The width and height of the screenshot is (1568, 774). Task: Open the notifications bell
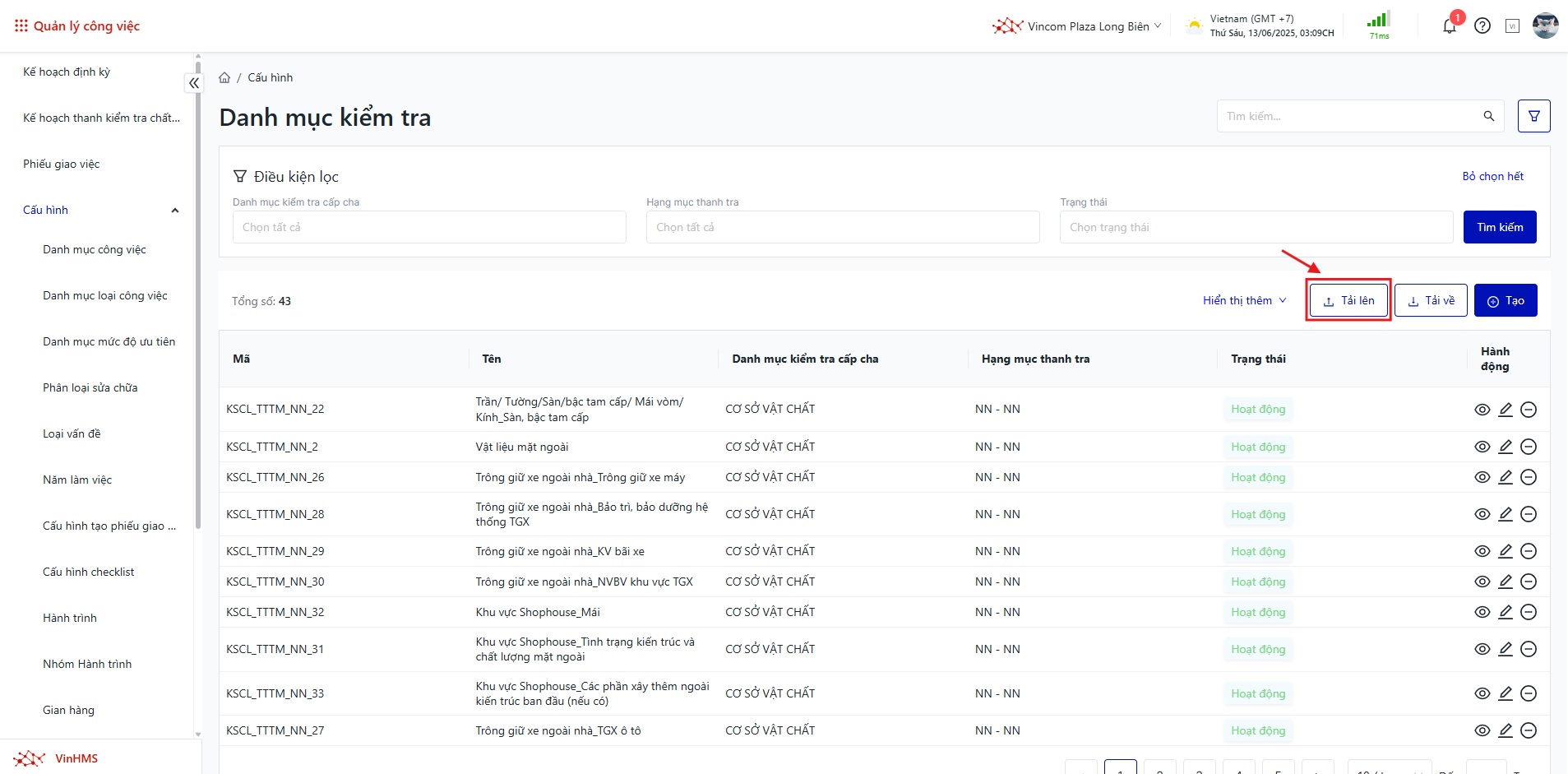pyautogui.click(x=1450, y=26)
